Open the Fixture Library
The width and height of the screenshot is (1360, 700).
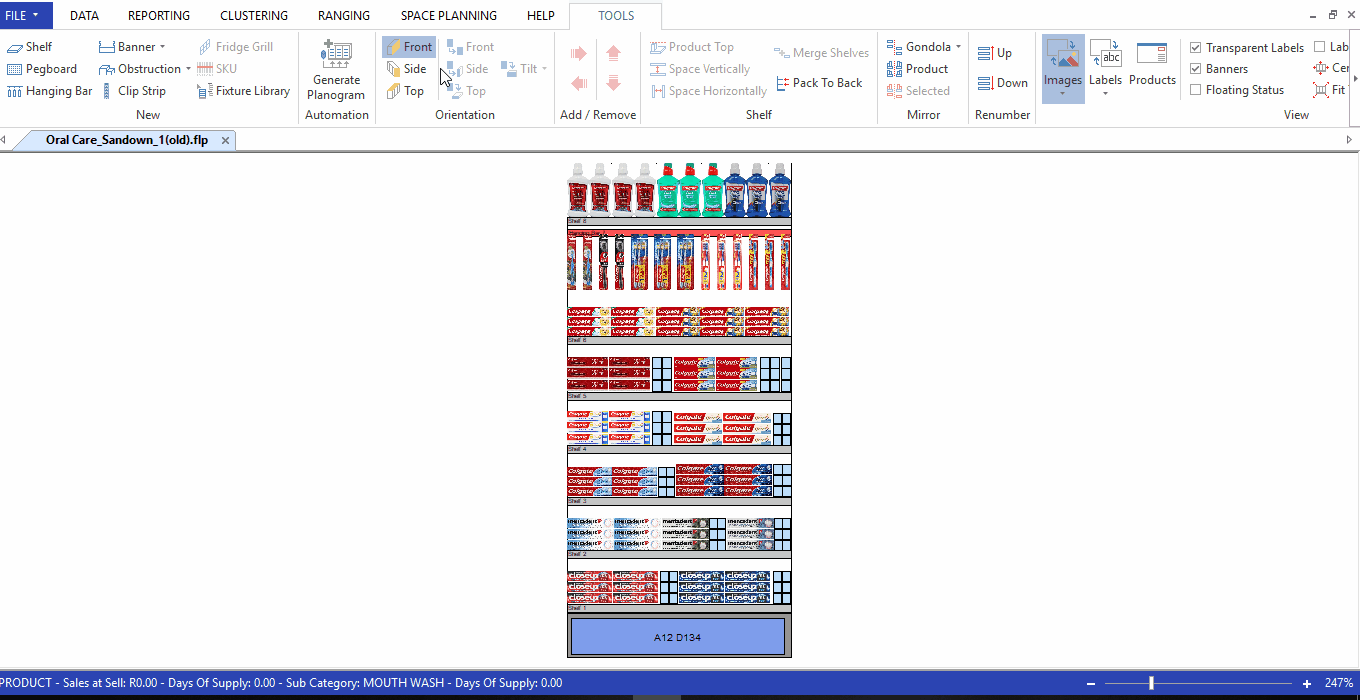coord(243,91)
